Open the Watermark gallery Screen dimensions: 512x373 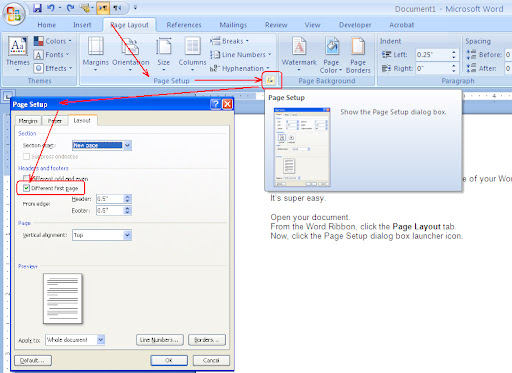[299, 53]
